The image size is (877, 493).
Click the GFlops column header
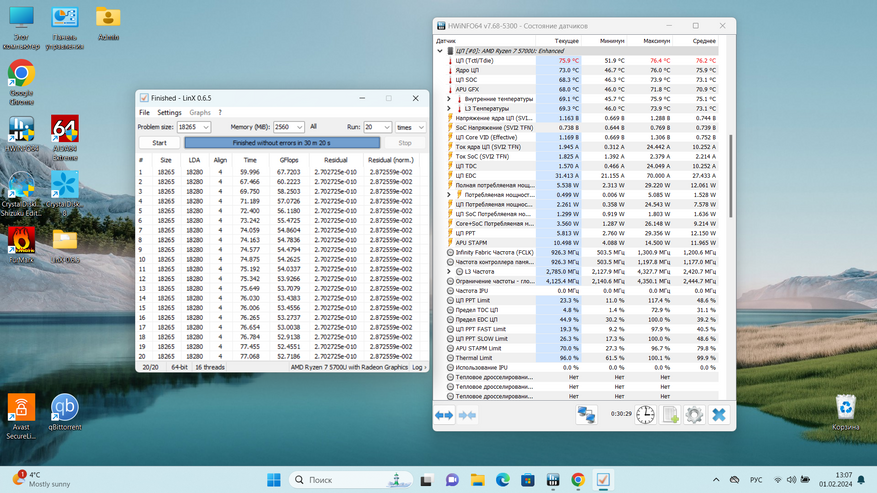[x=288, y=160]
